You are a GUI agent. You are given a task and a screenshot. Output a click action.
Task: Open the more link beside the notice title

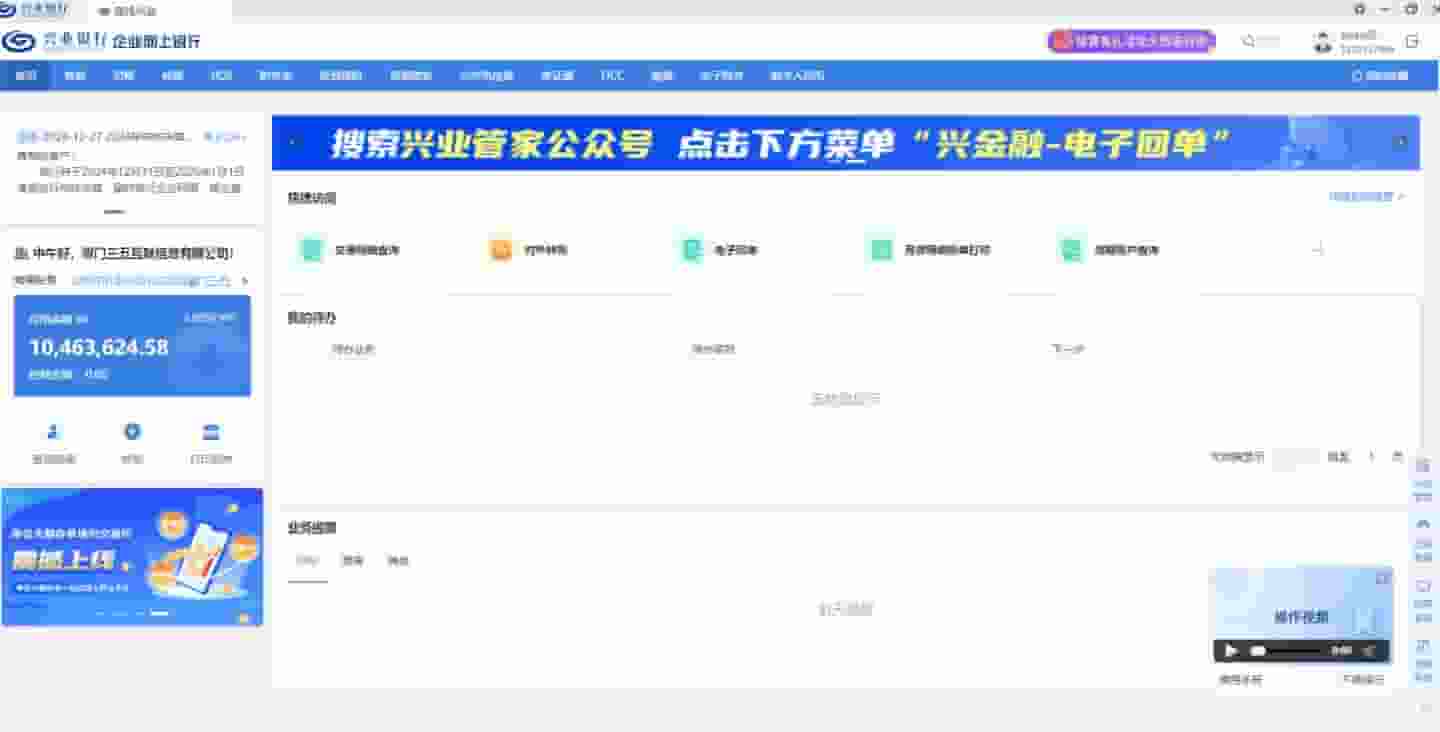tap(224, 137)
